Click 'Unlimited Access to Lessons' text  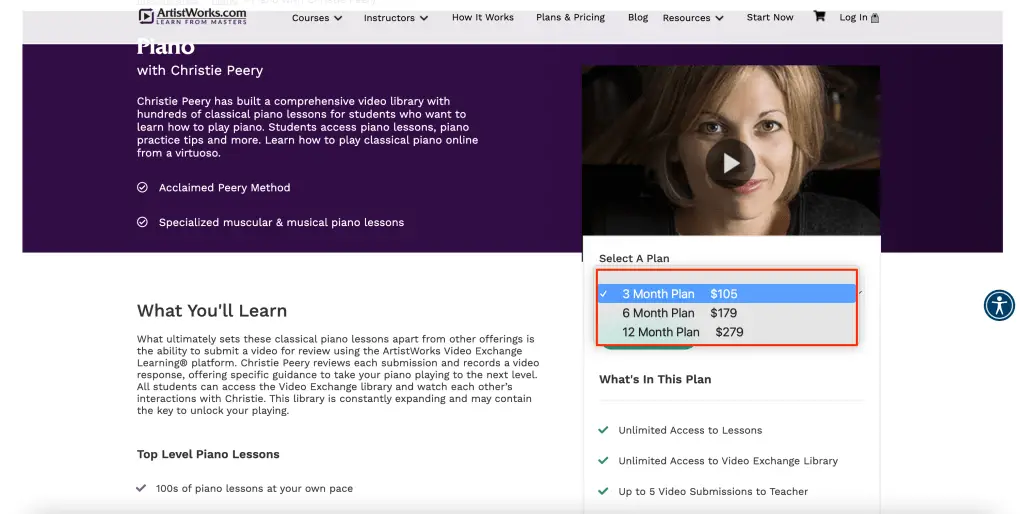click(x=690, y=430)
